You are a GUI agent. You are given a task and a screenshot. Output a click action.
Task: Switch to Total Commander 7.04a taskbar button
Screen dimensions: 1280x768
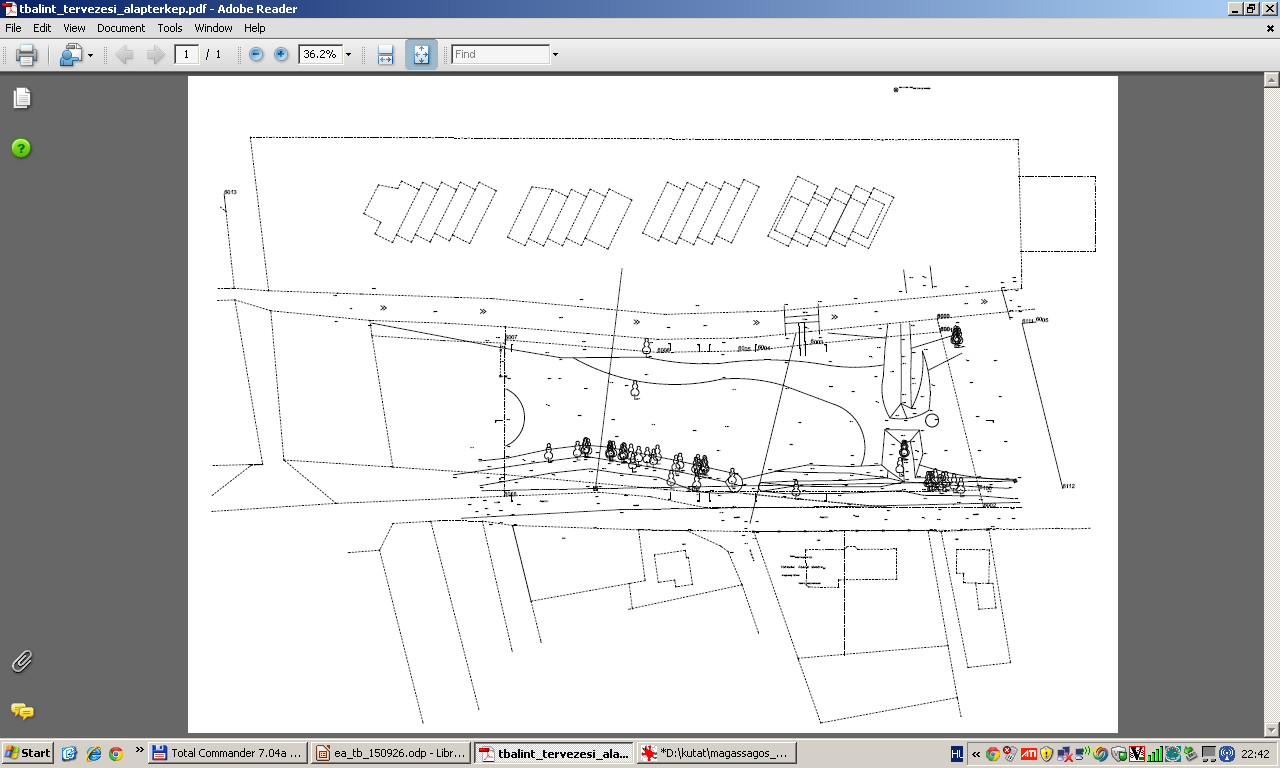(228, 753)
